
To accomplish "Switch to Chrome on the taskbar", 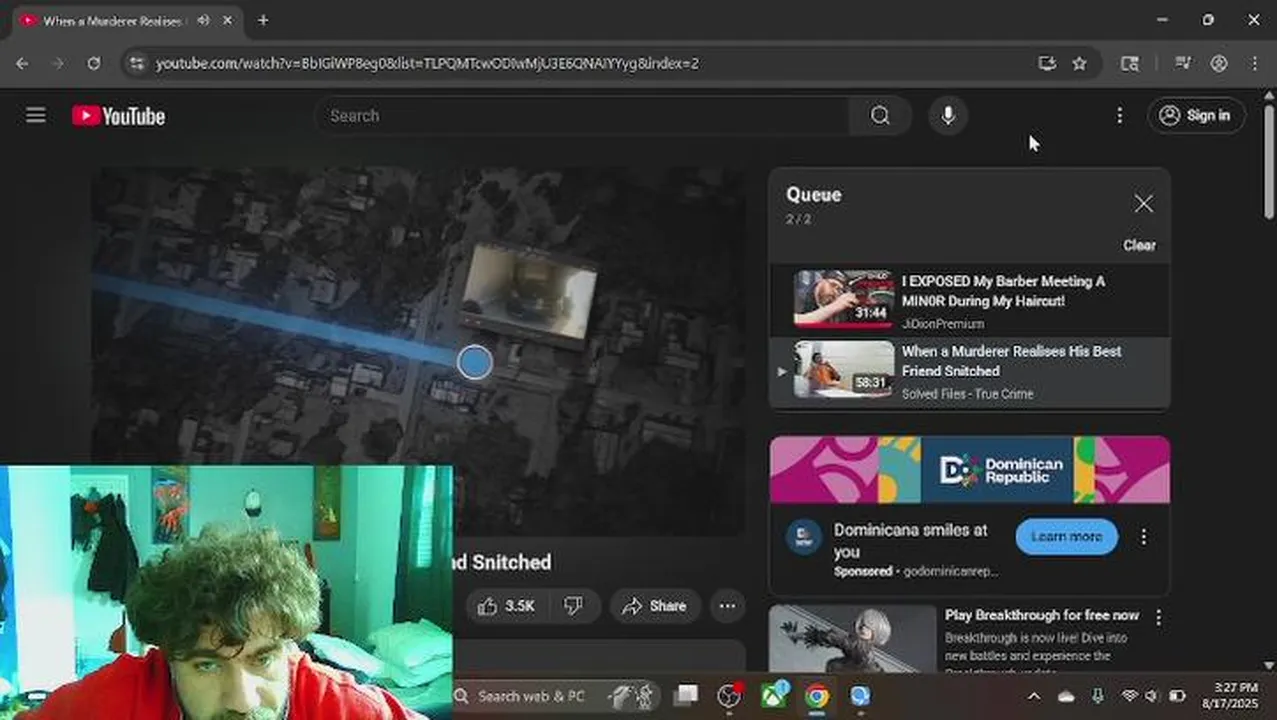I will (x=817, y=695).
